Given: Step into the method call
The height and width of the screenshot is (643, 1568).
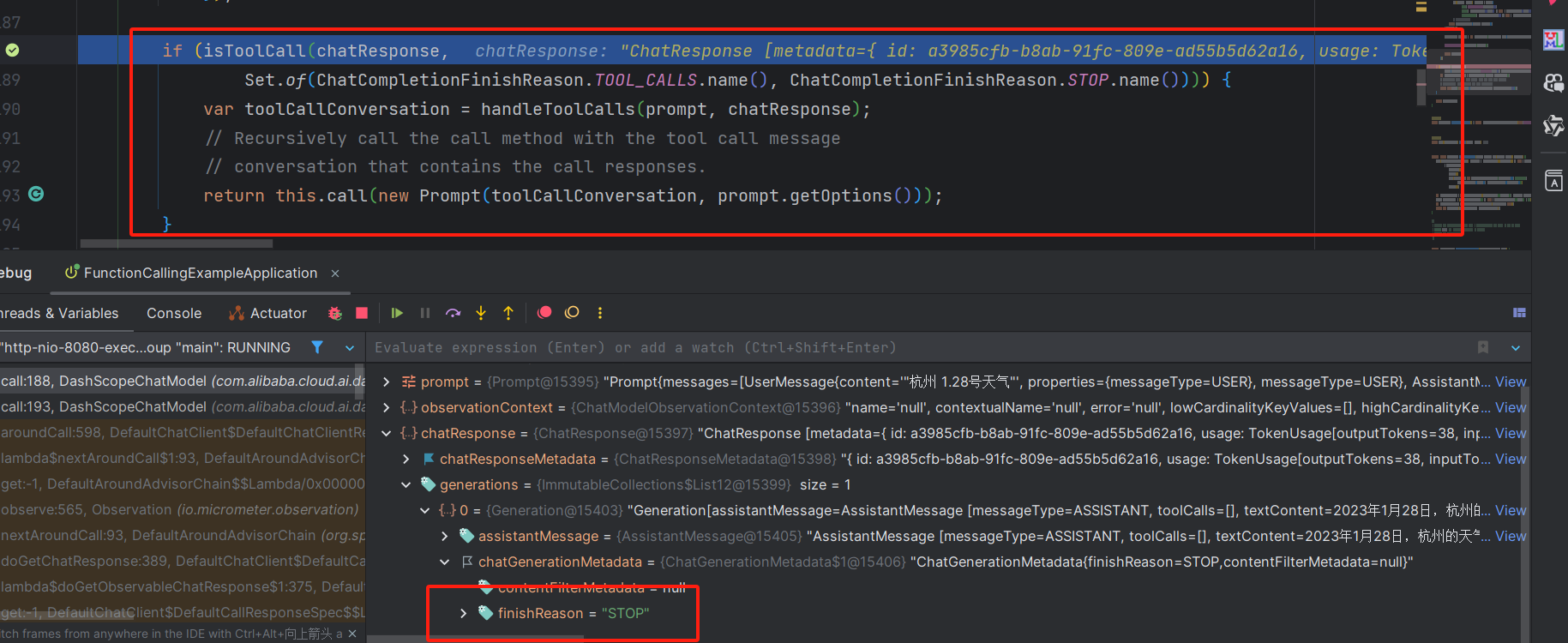Looking at the screenshot, I should [481, 314].
